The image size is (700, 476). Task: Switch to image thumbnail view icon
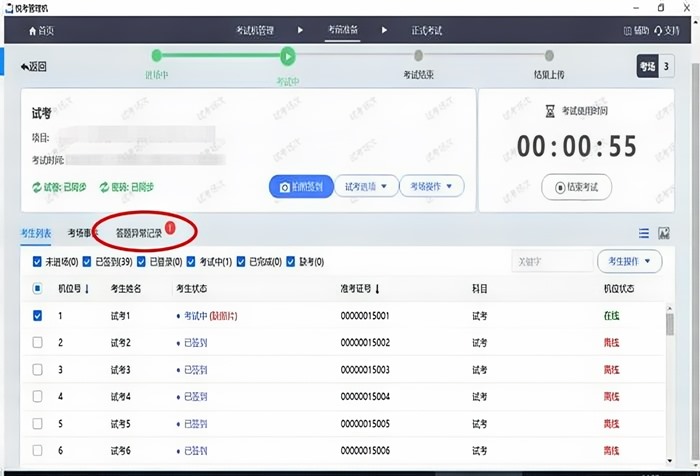664,233
